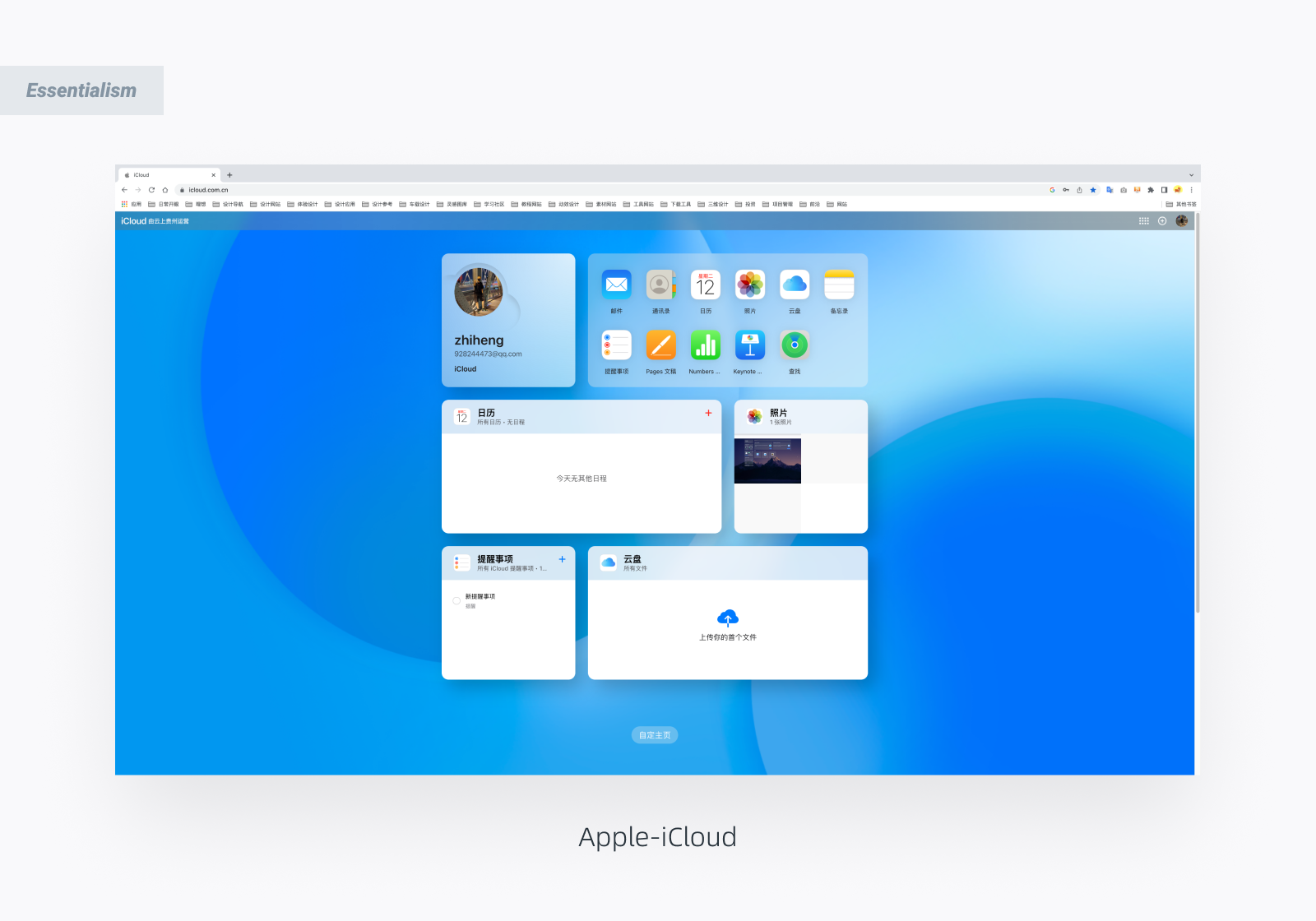Click the 日历 widget title

486,413
